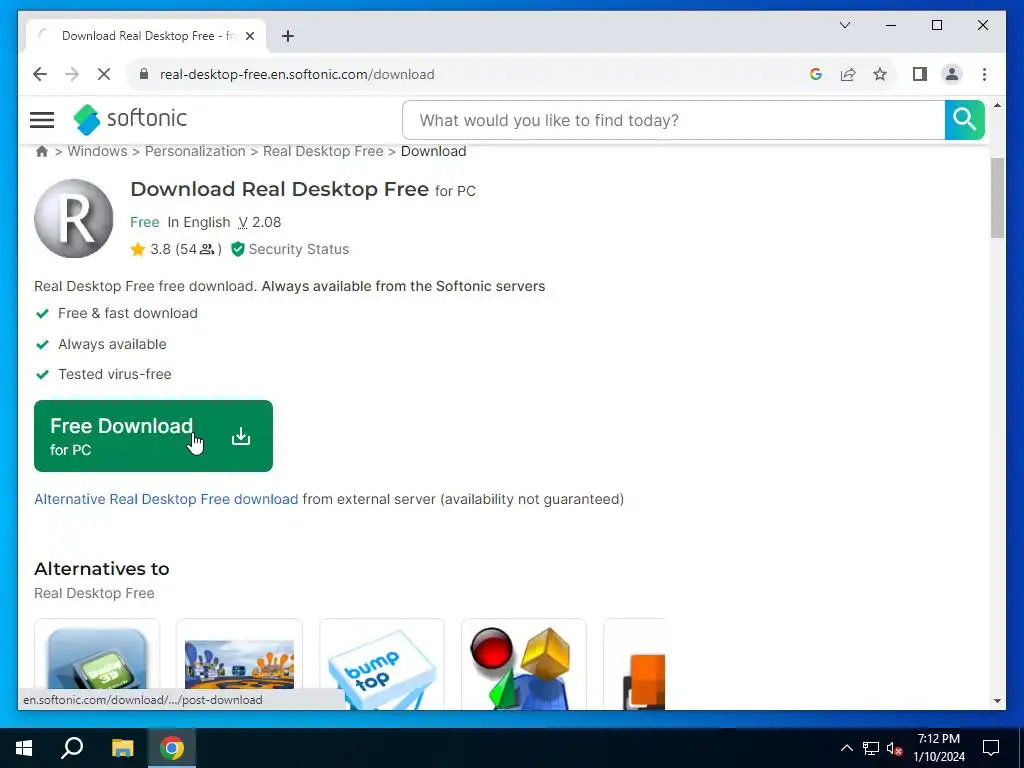Click the address bar URL

[x=297, y=74]
